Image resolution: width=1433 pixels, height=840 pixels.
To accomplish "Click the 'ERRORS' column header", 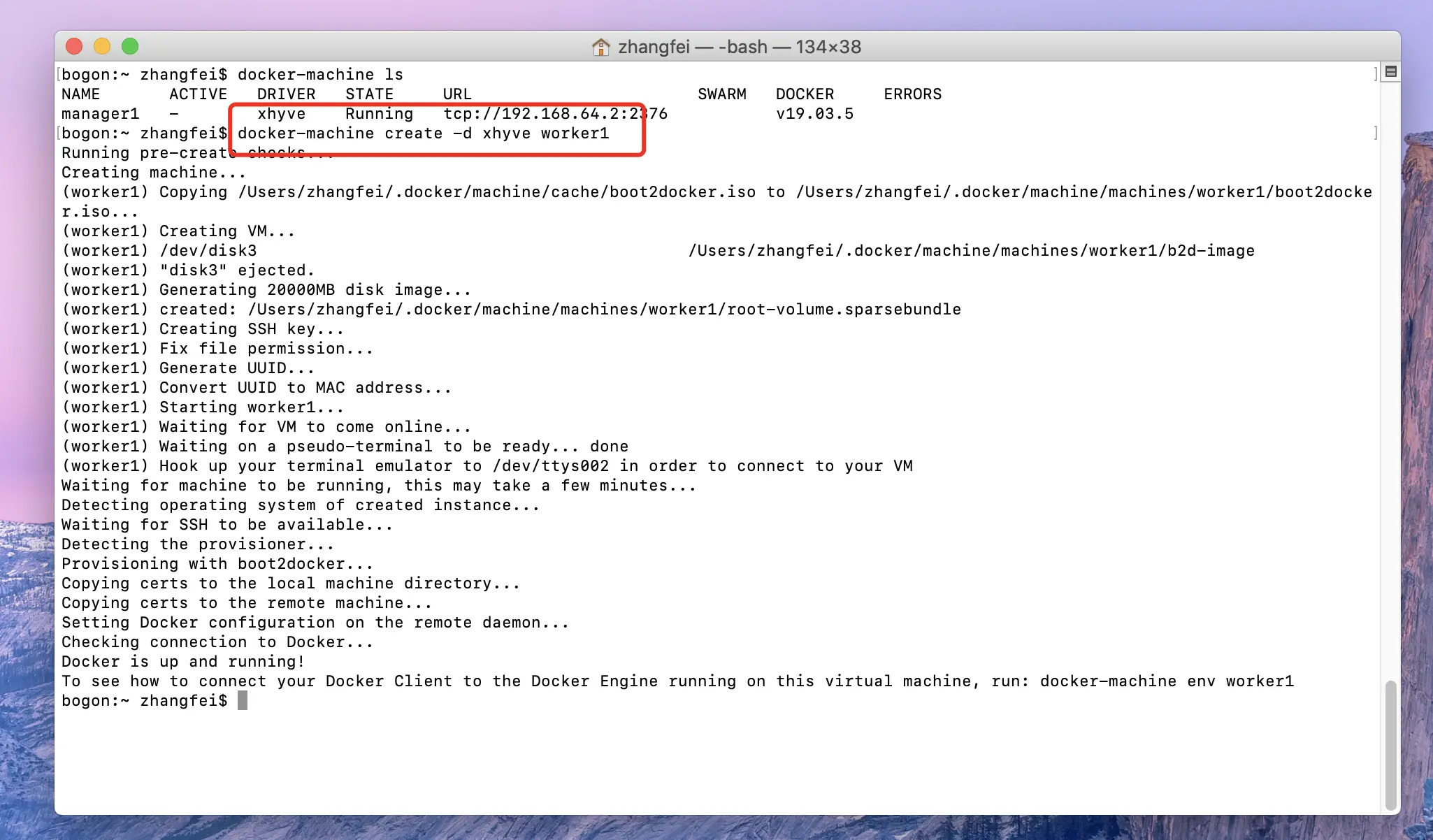I will coord(912,94).
